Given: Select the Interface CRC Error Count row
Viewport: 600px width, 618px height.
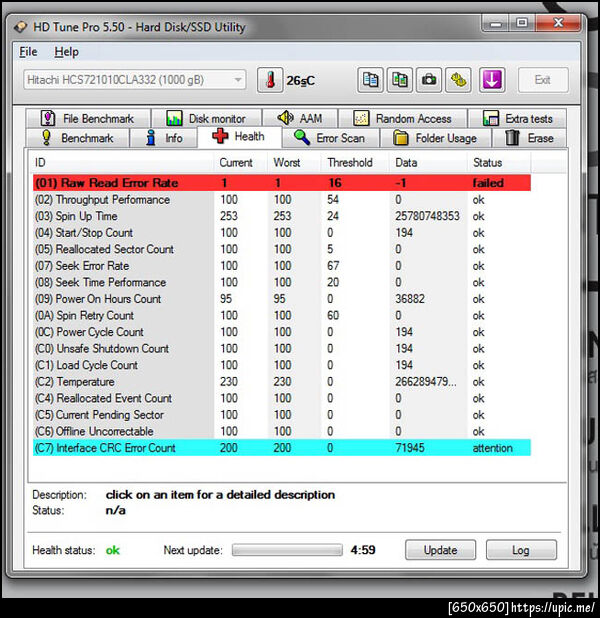Looking at the screenshot, I should [281, 448].
